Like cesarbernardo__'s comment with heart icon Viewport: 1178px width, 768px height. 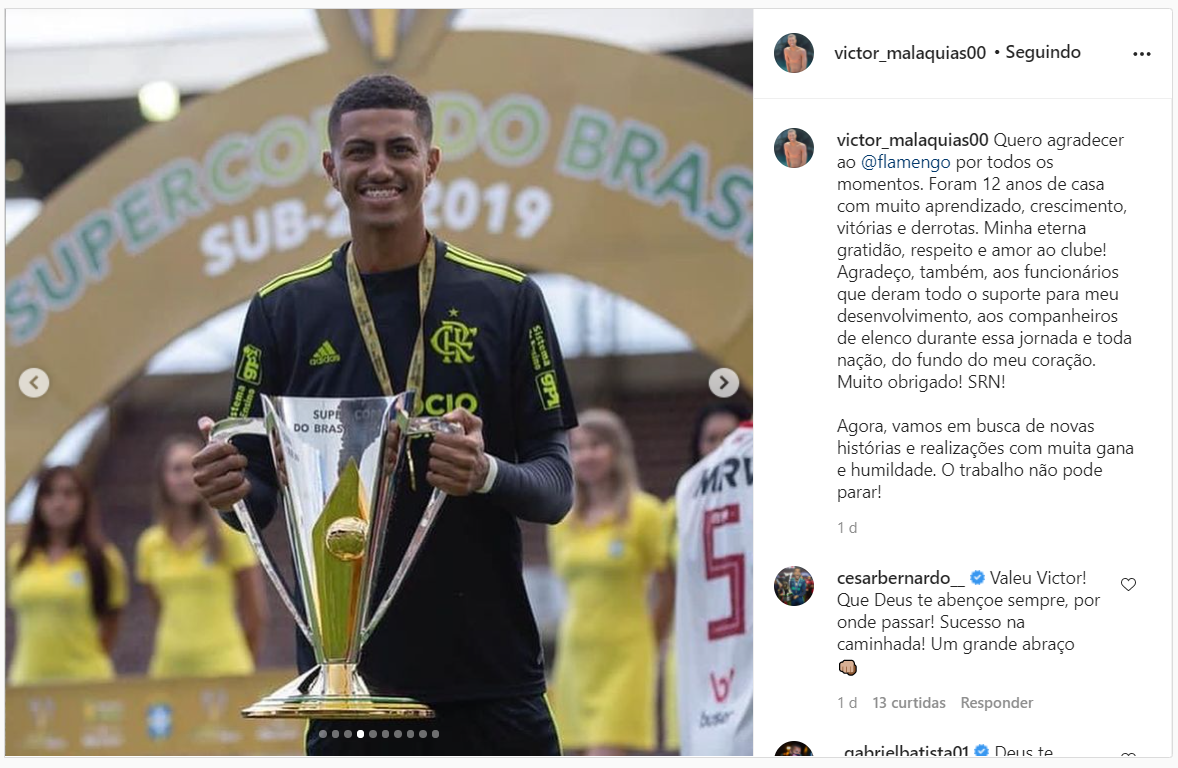coord(1128,584)
